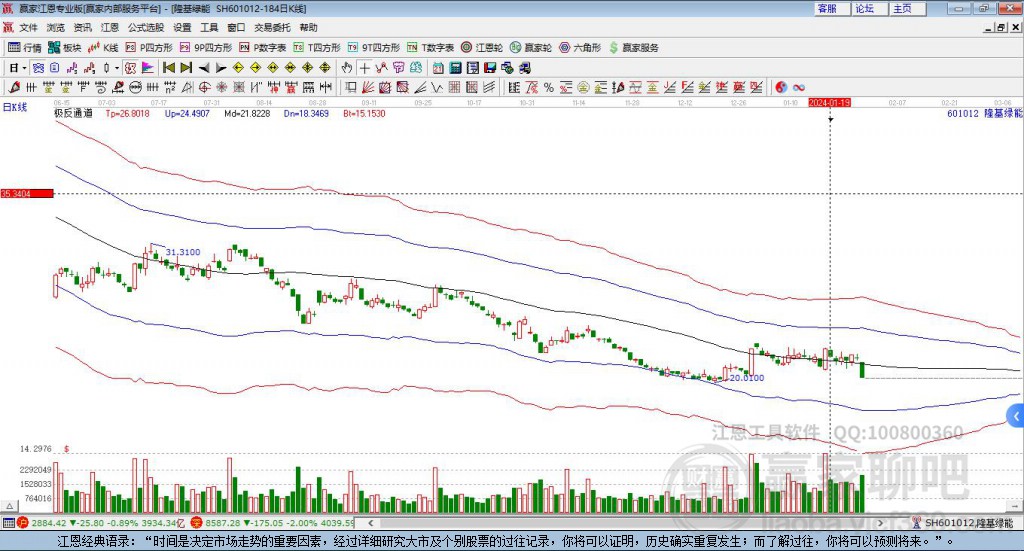Click the save floppy disk icon
The height and width of the screenshot is (551, 1024).
490,68
